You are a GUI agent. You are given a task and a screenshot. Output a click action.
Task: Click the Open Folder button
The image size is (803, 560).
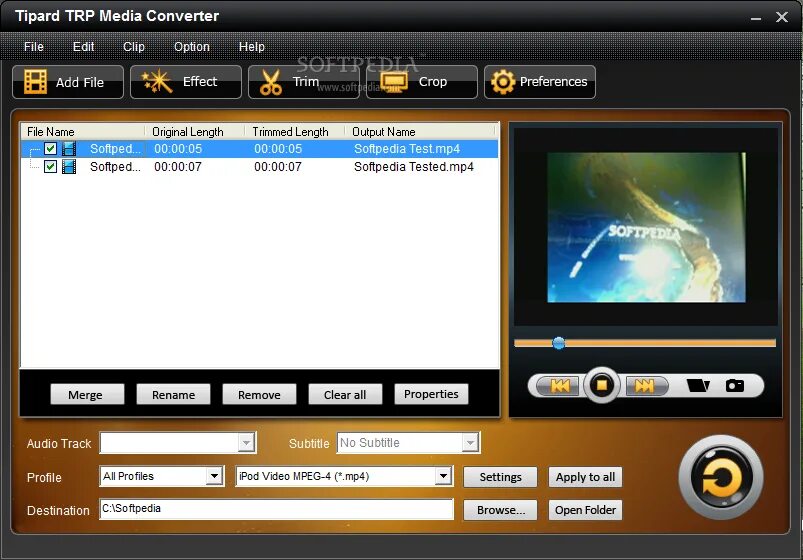[585, 510]
